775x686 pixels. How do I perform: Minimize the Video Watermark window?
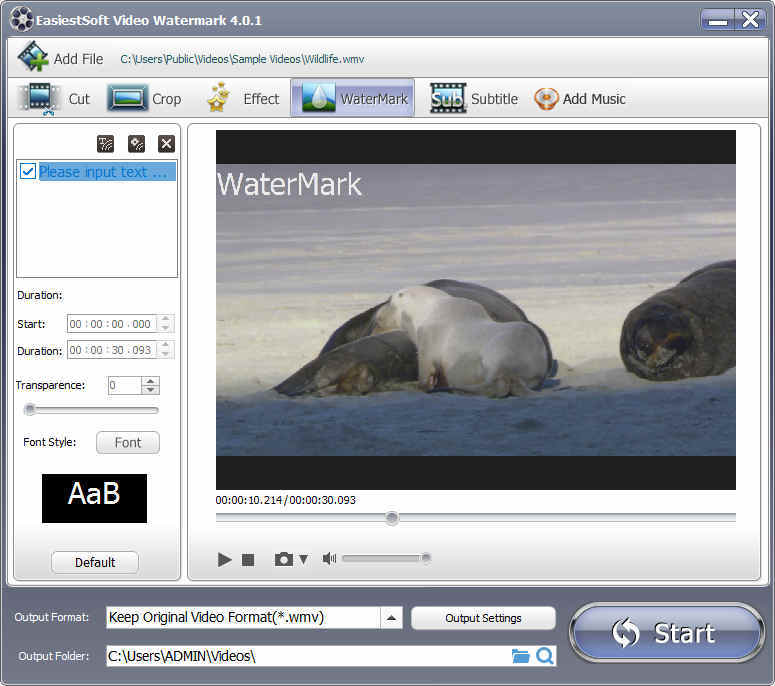tap(717, 20)
